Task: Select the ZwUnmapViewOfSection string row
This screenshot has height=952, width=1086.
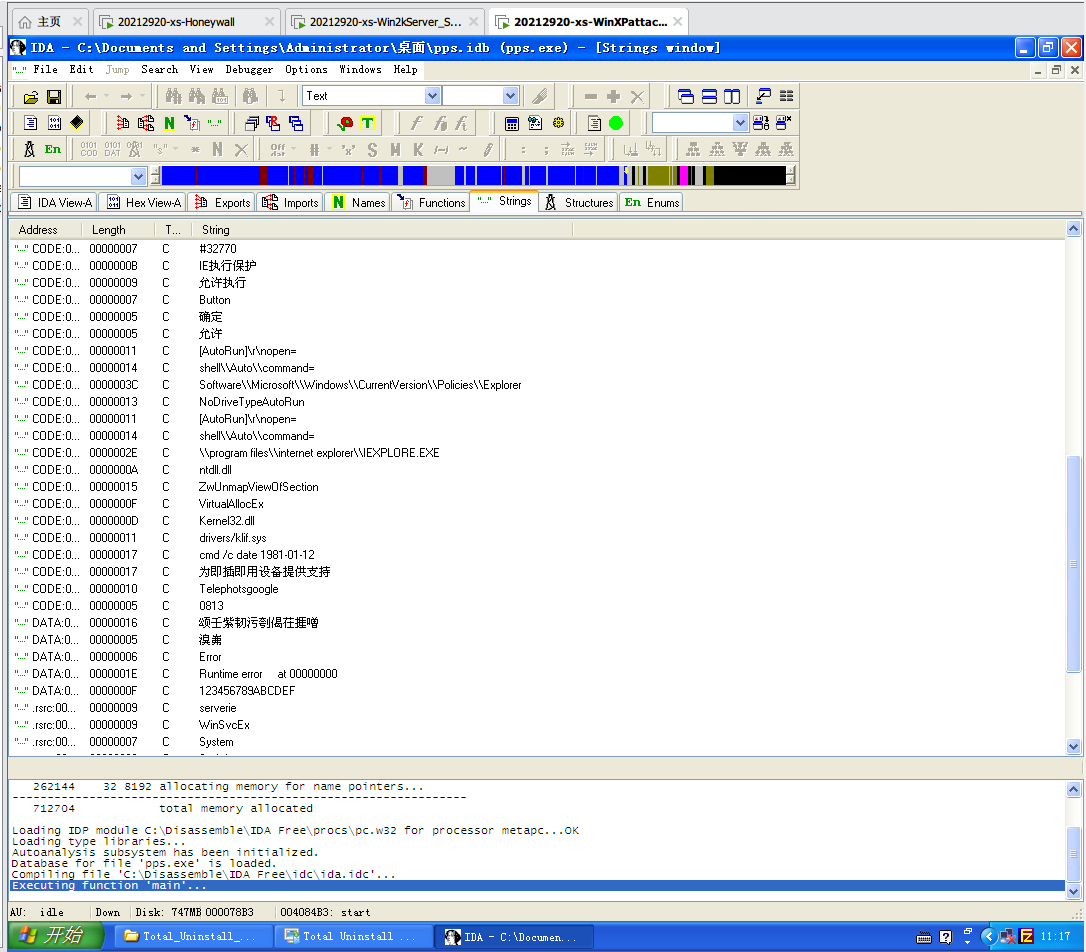Action: (x=537, y=487)
